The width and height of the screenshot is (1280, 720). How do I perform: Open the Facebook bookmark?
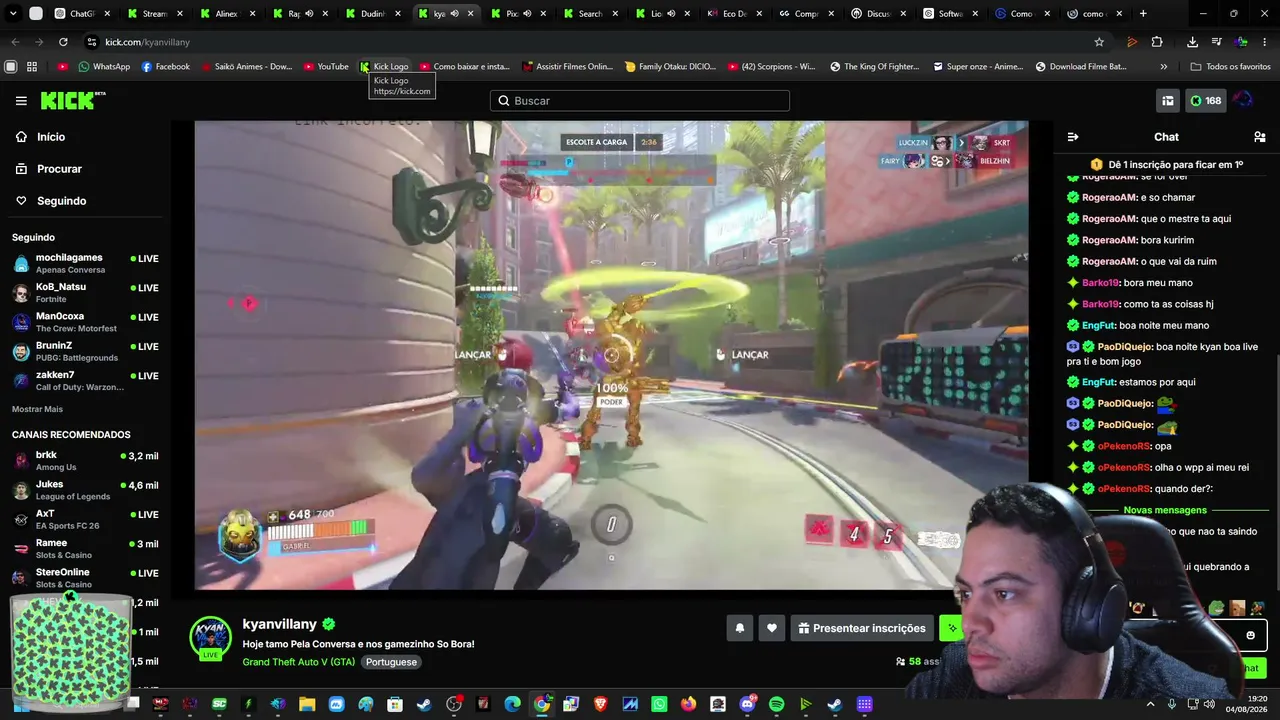165,67
